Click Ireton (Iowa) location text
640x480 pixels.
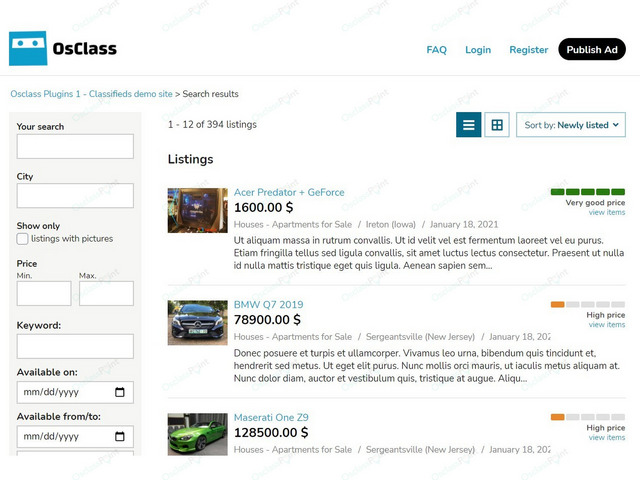coord(391,224)
